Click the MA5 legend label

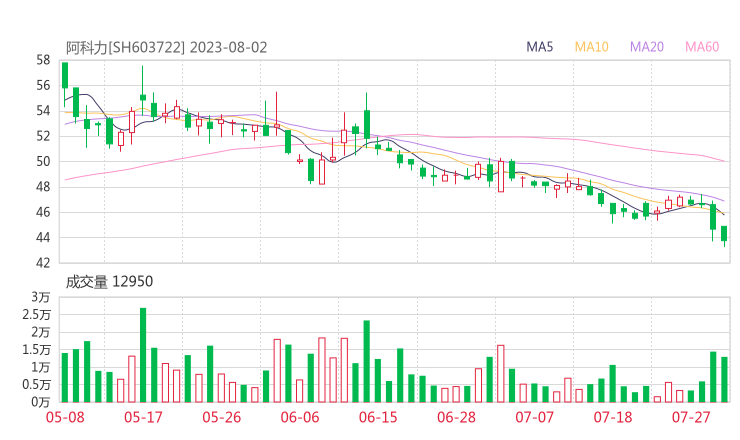click(x=539, y=47)
